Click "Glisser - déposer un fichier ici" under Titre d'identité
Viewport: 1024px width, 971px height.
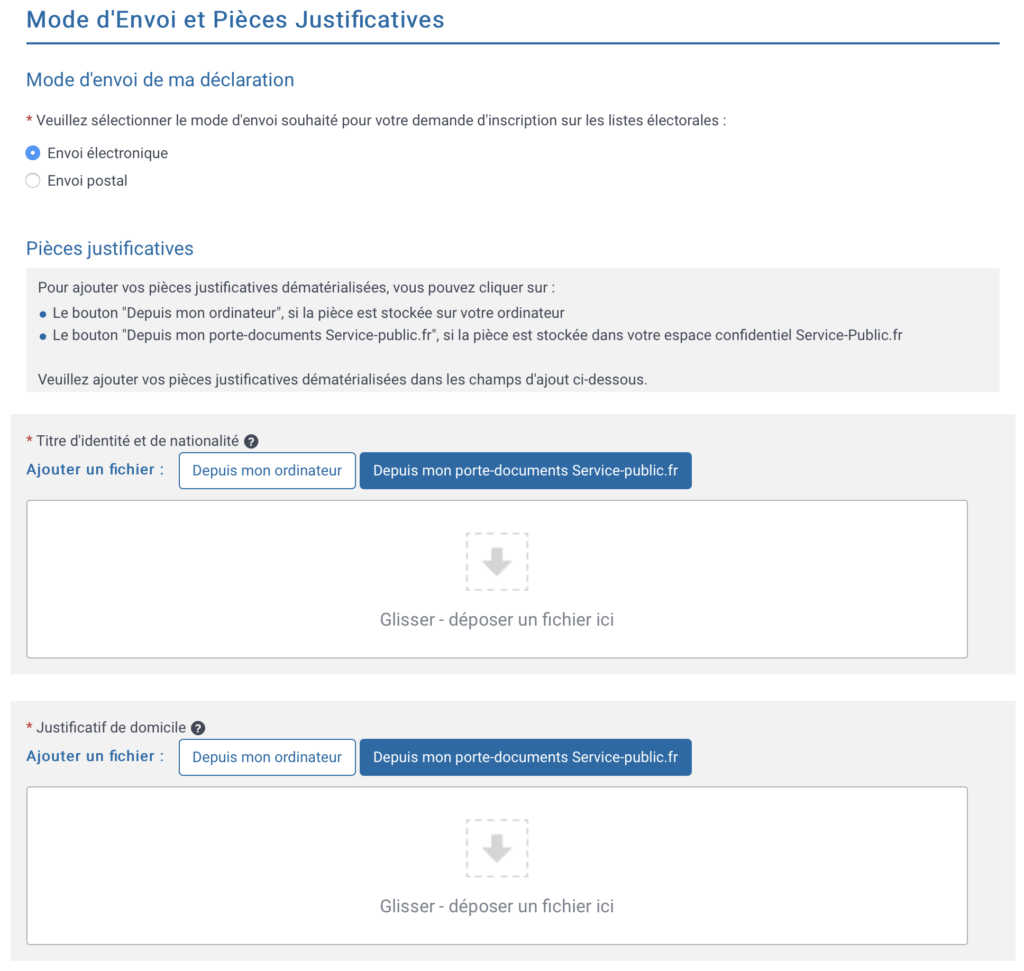point(497,620)
